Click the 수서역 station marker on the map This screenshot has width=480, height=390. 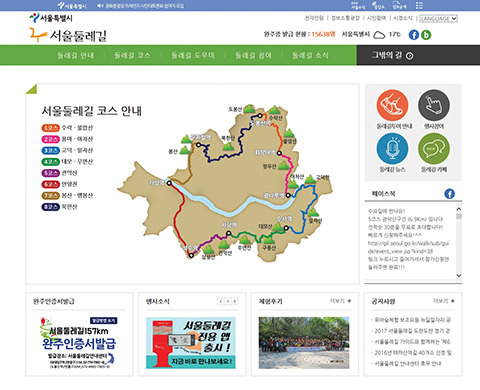pos(286,228)
